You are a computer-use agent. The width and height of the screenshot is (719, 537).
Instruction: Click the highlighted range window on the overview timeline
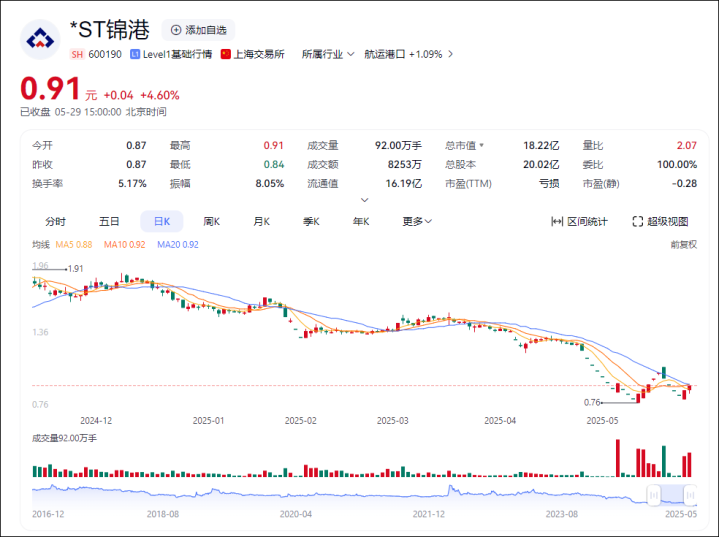click(672, 495)
